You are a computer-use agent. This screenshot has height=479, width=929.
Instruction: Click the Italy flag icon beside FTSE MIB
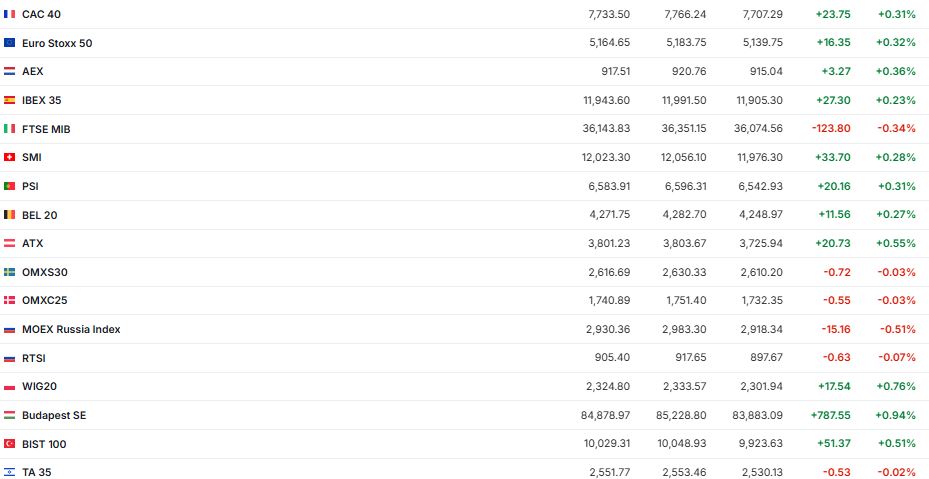click(9, 129)
